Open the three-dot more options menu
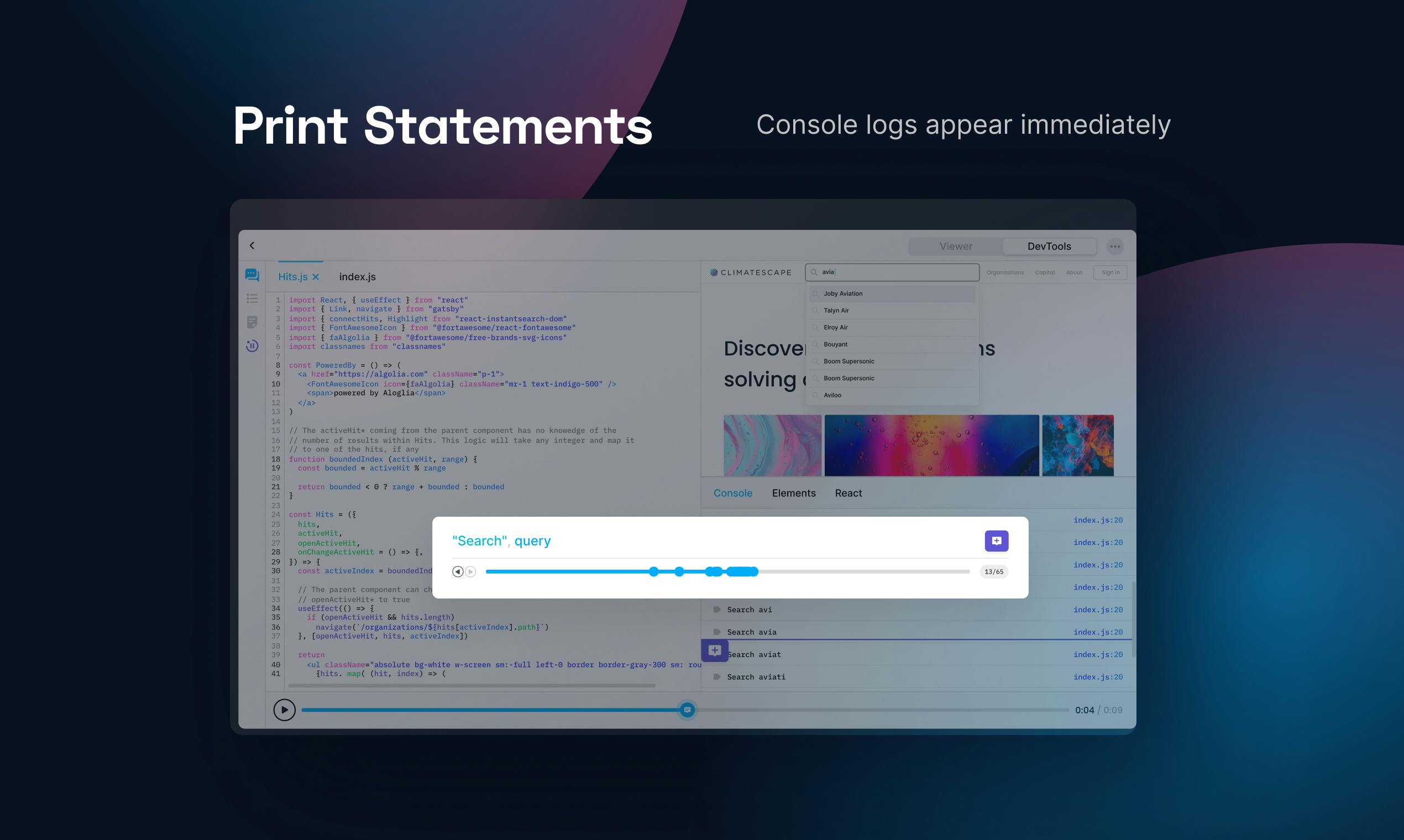The image size is (1404, 840). (1115, 246)
